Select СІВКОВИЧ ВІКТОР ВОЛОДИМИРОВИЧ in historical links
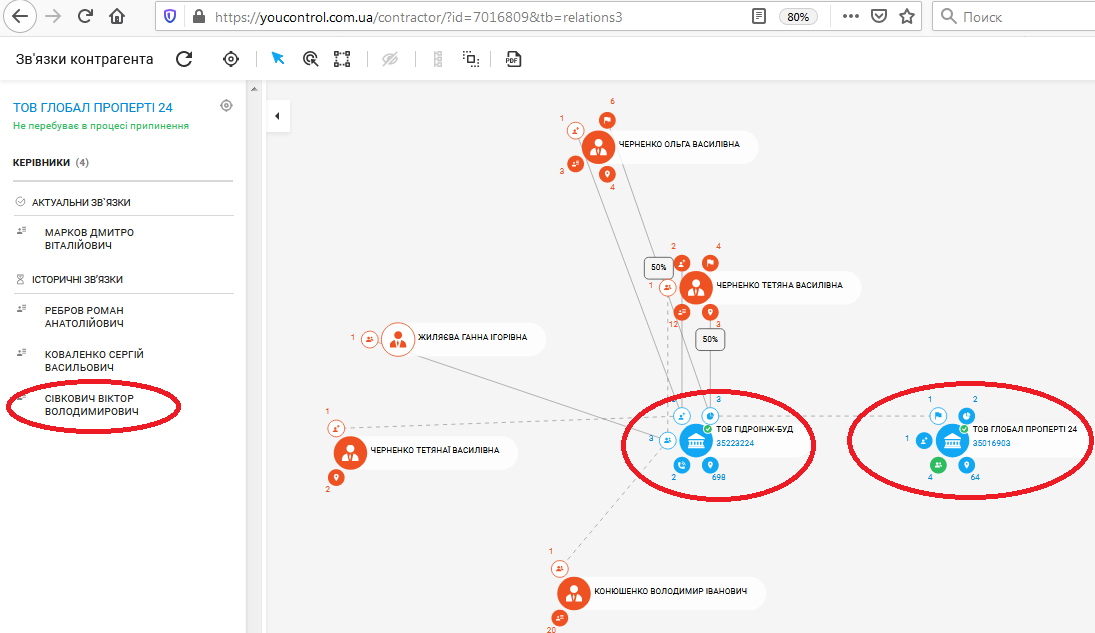Screen dimensions: 1095x633 tap(91, 405)
